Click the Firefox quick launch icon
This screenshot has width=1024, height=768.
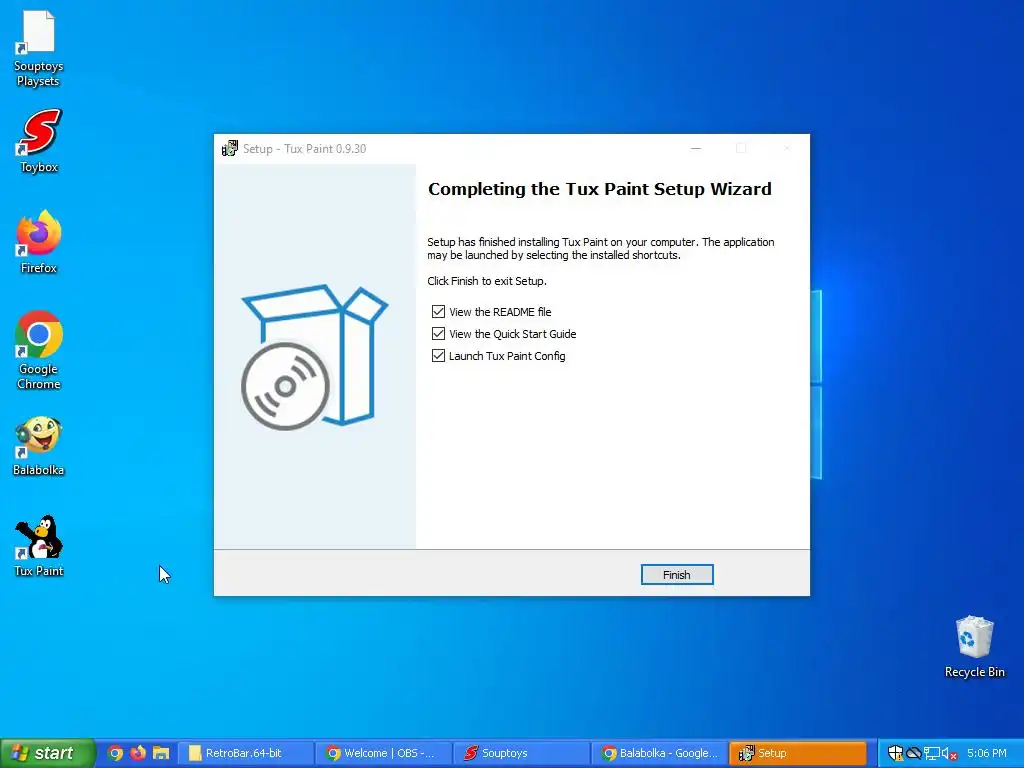coord(138,753)
